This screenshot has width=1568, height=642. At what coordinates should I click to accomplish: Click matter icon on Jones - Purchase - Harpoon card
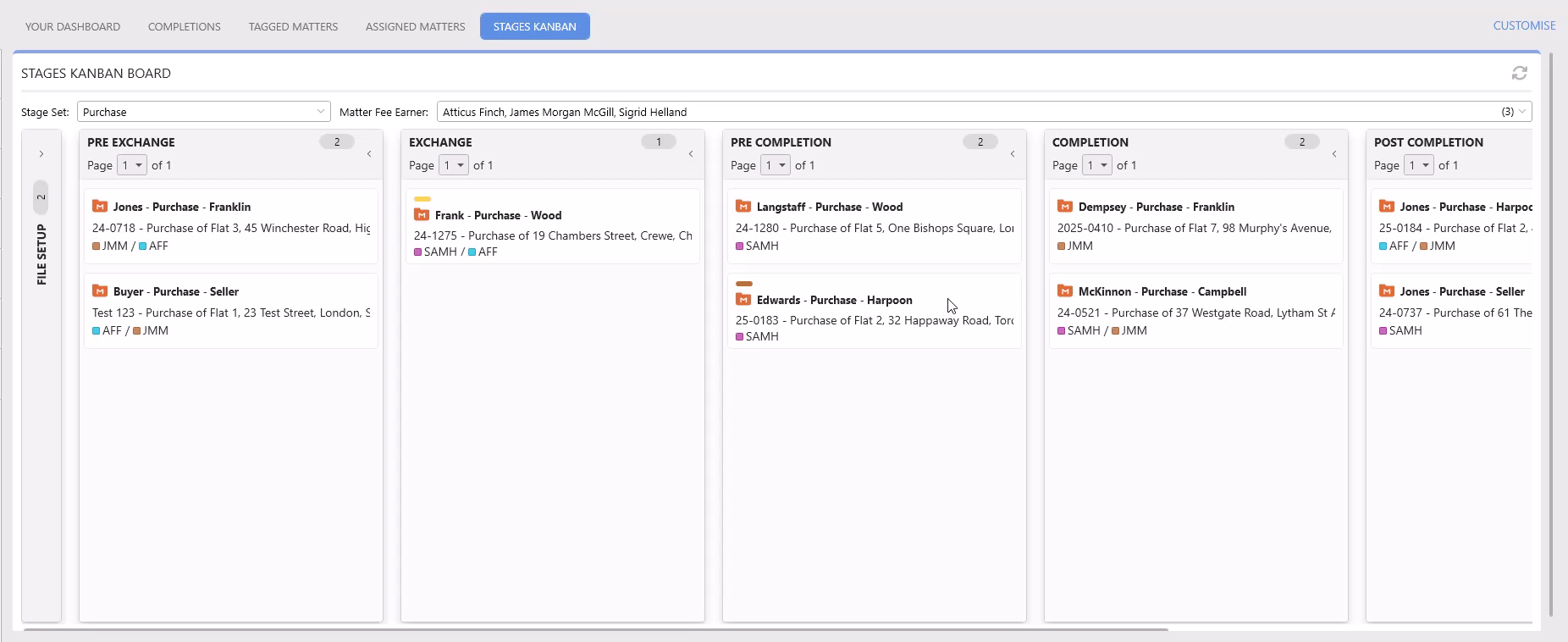click(x=1387, y=207)
